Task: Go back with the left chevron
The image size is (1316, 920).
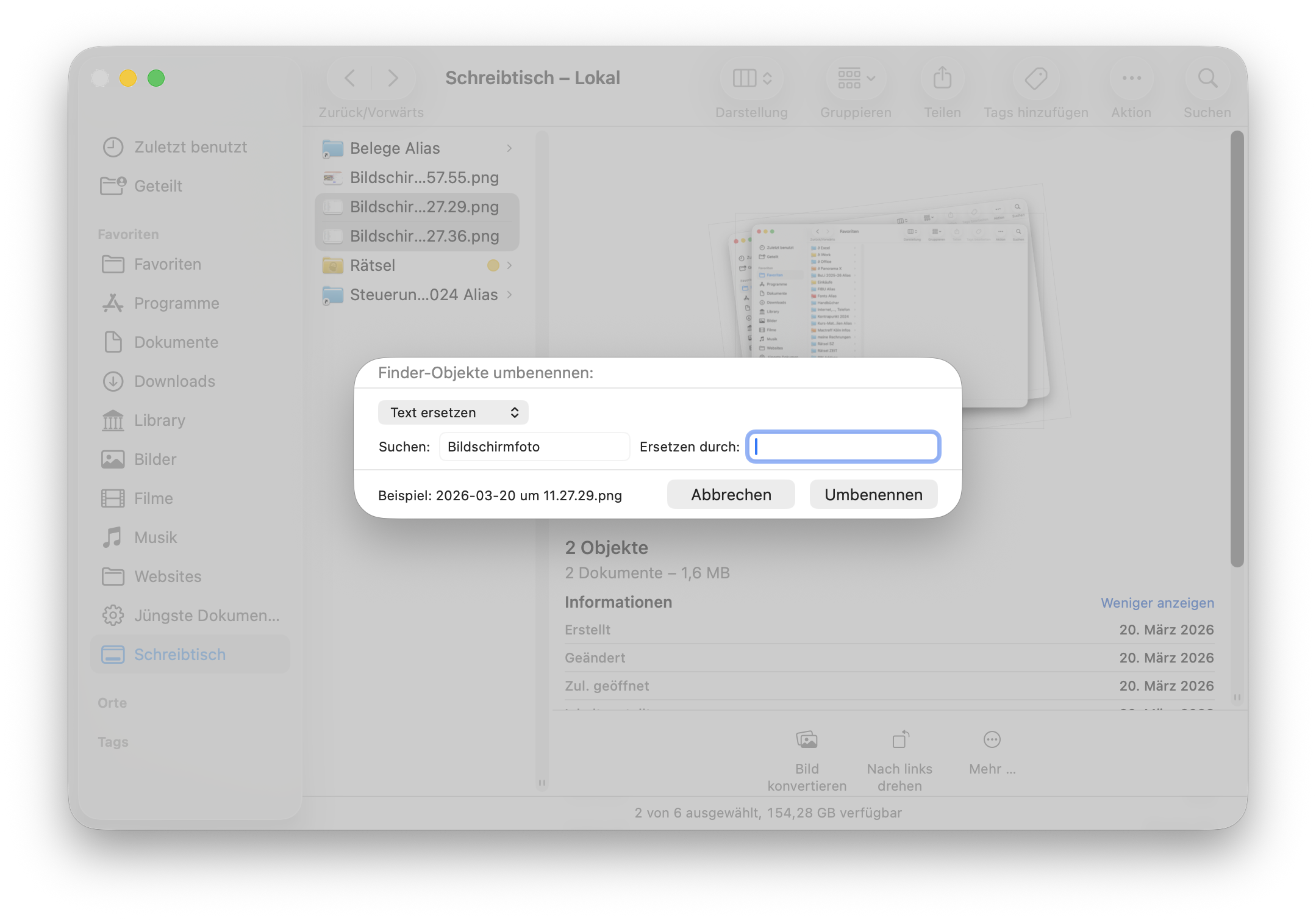Action: 350,78
